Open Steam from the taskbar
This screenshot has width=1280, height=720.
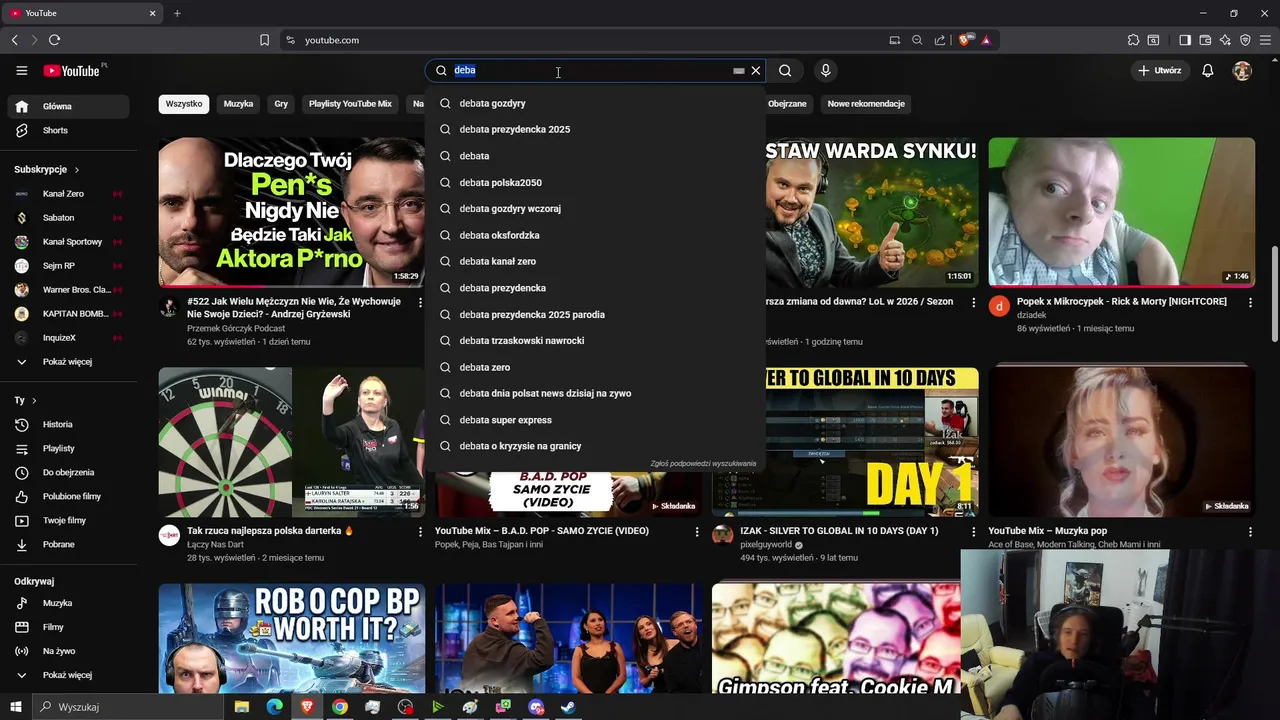click(567, 707)
